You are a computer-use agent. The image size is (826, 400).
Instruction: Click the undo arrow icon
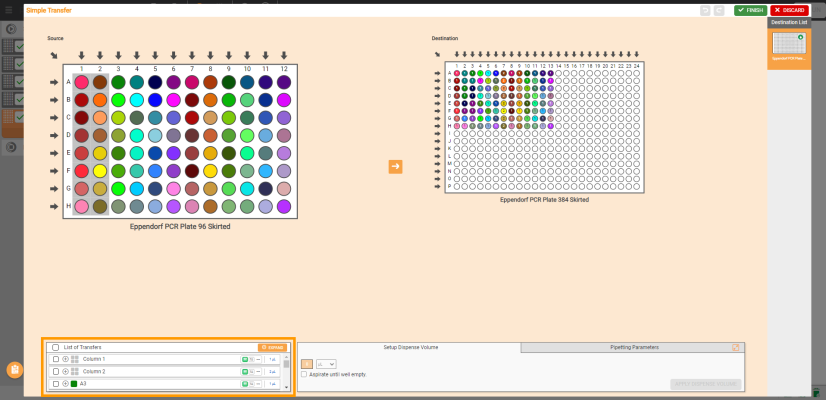(706, 10)
